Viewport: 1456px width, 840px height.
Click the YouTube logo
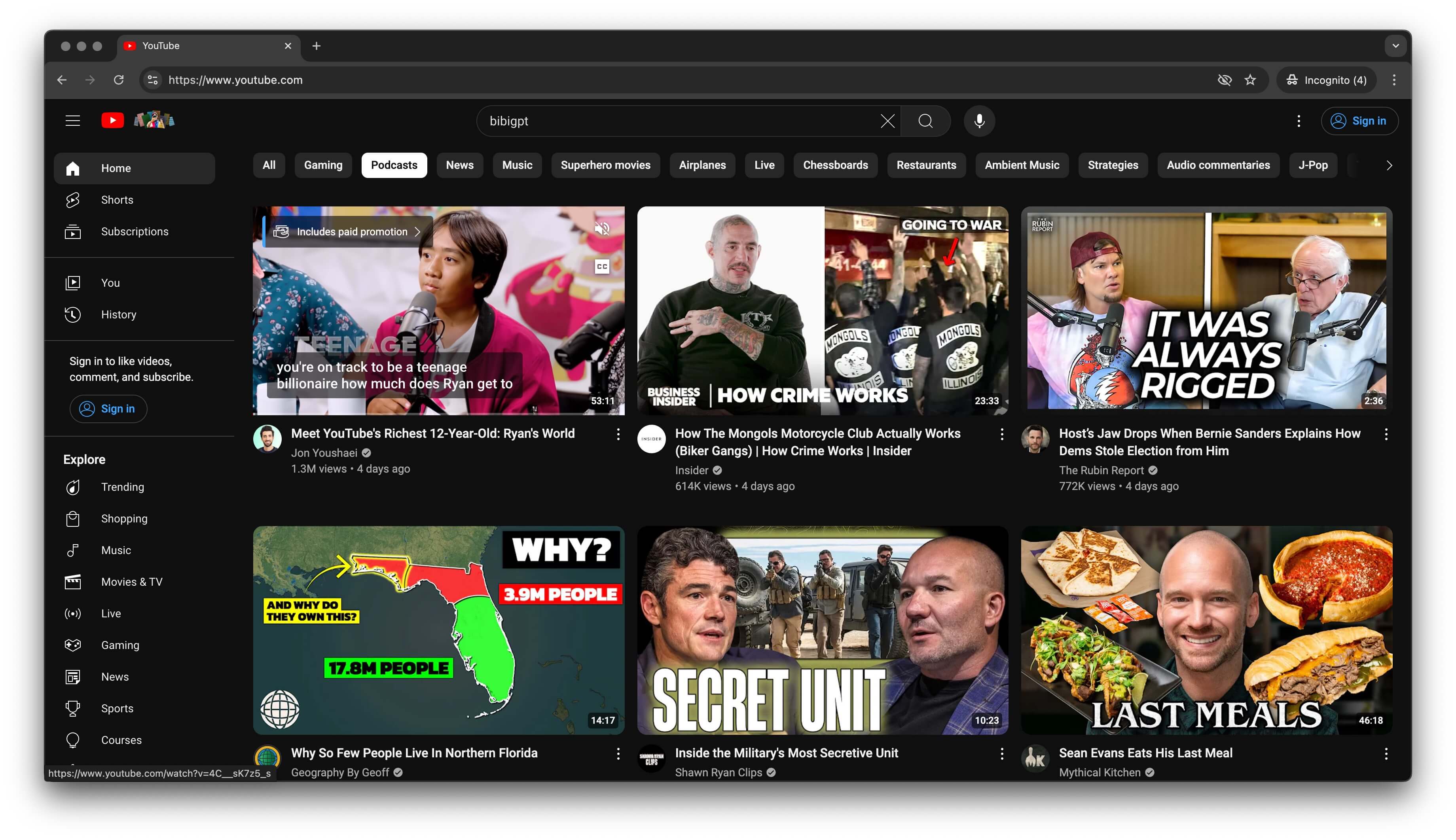coord(112,121)
